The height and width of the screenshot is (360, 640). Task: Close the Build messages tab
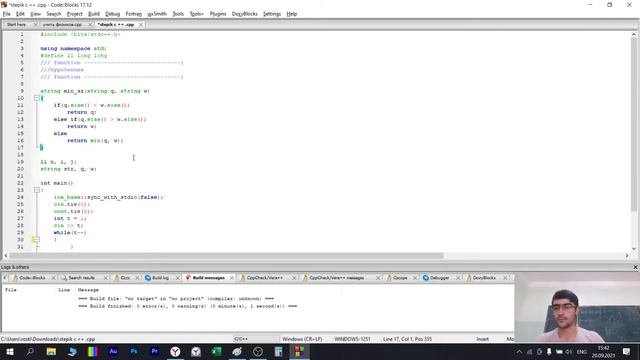[232, 278]
